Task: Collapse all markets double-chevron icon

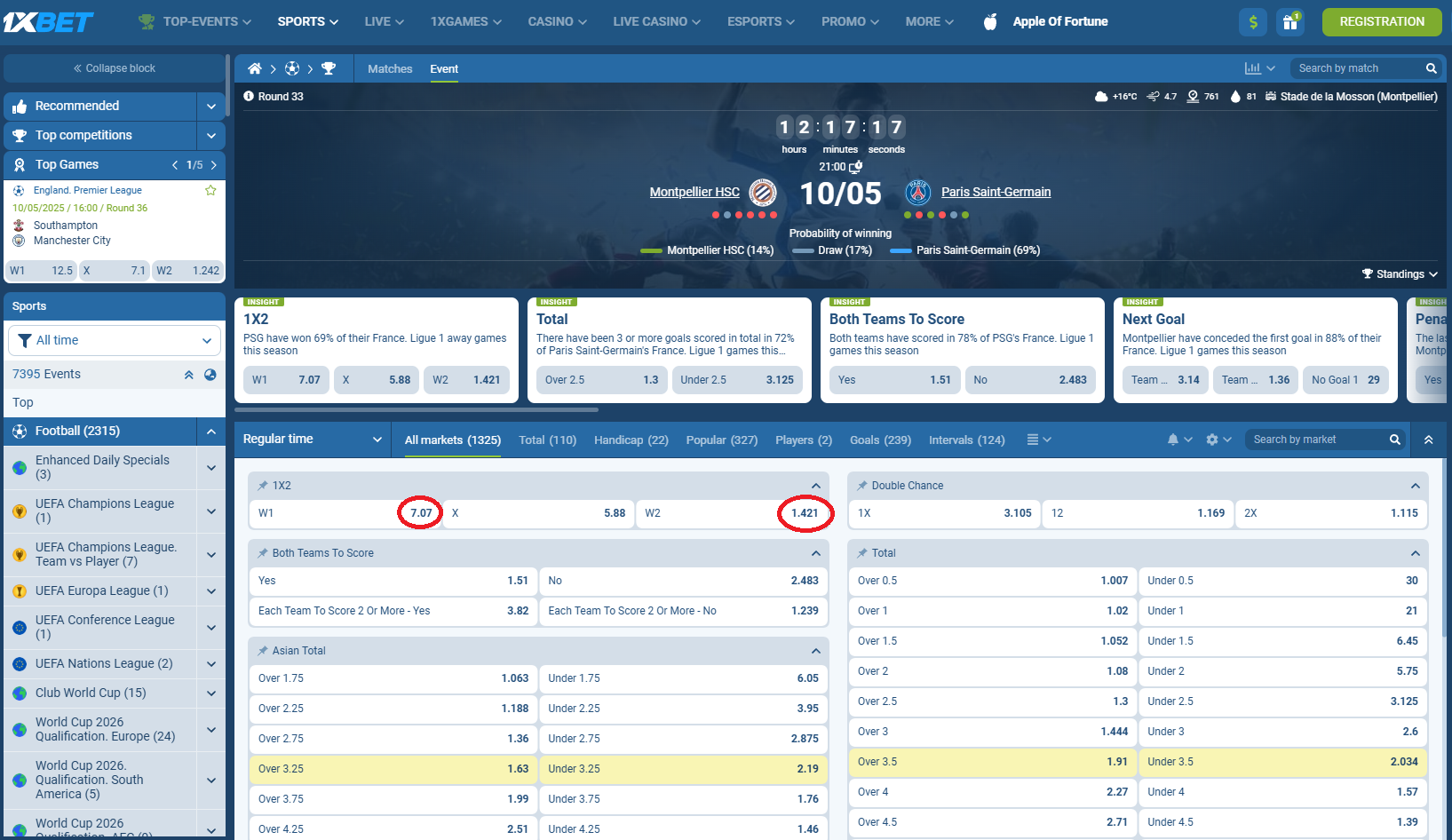Action: click(1429, 440)
